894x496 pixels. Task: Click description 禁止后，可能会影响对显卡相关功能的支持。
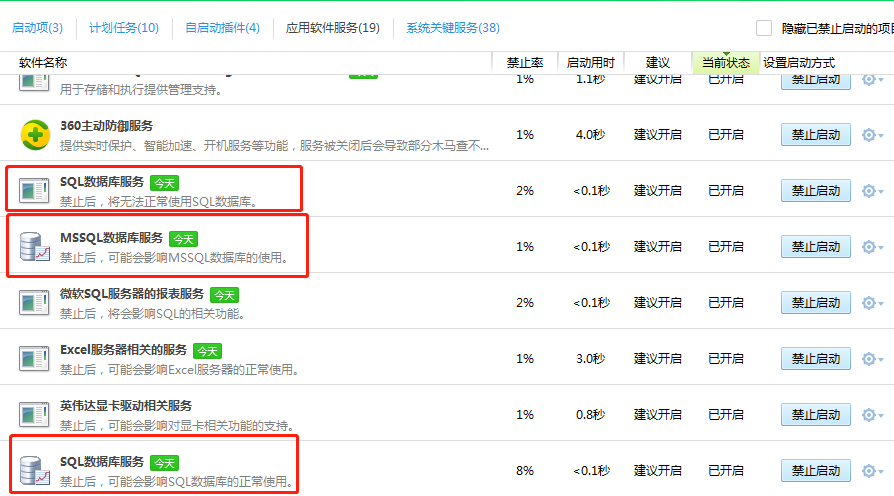[x=177, y=425]
